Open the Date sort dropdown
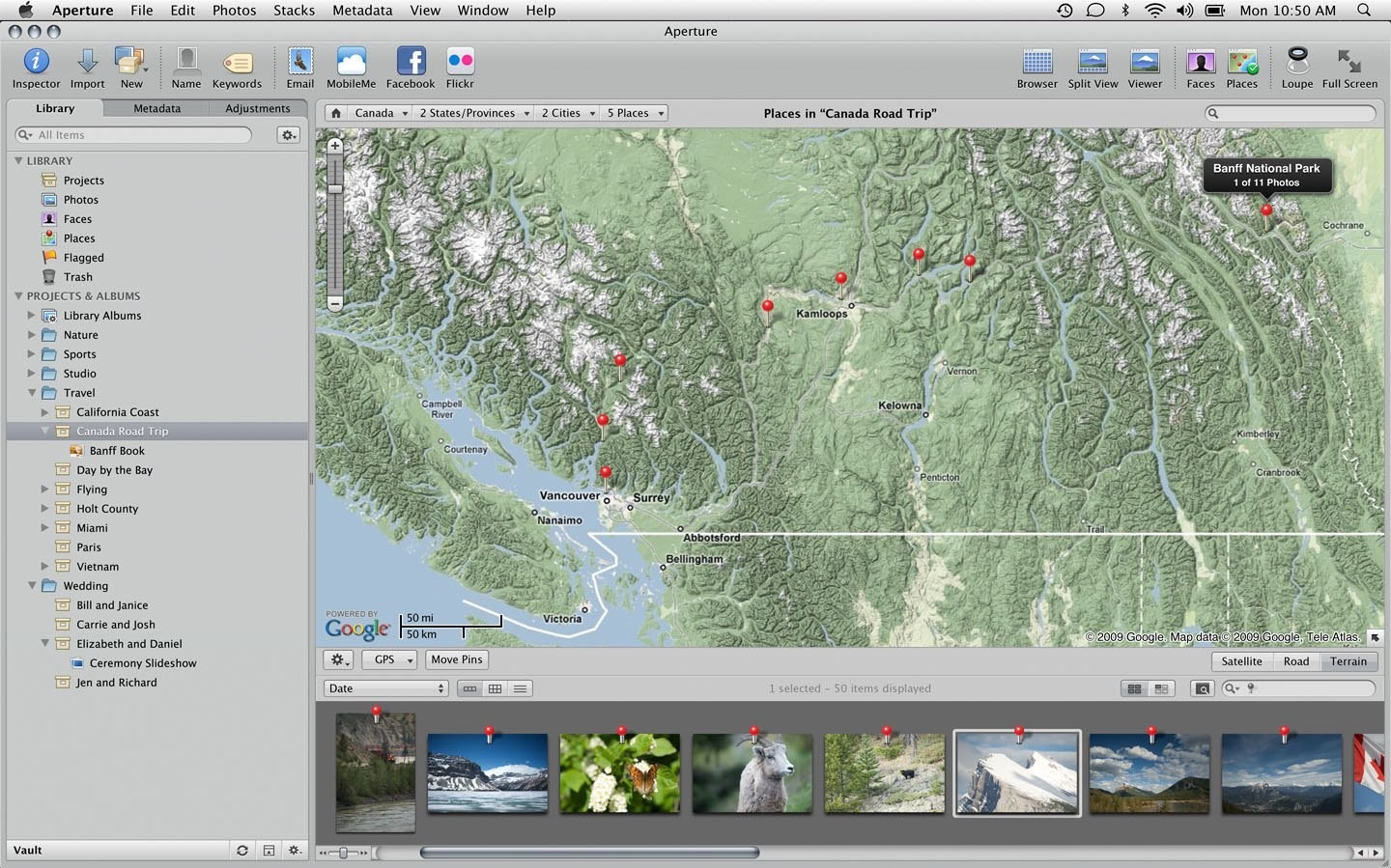The height and width of the screenshot is (868, 1391). [386, 688]
